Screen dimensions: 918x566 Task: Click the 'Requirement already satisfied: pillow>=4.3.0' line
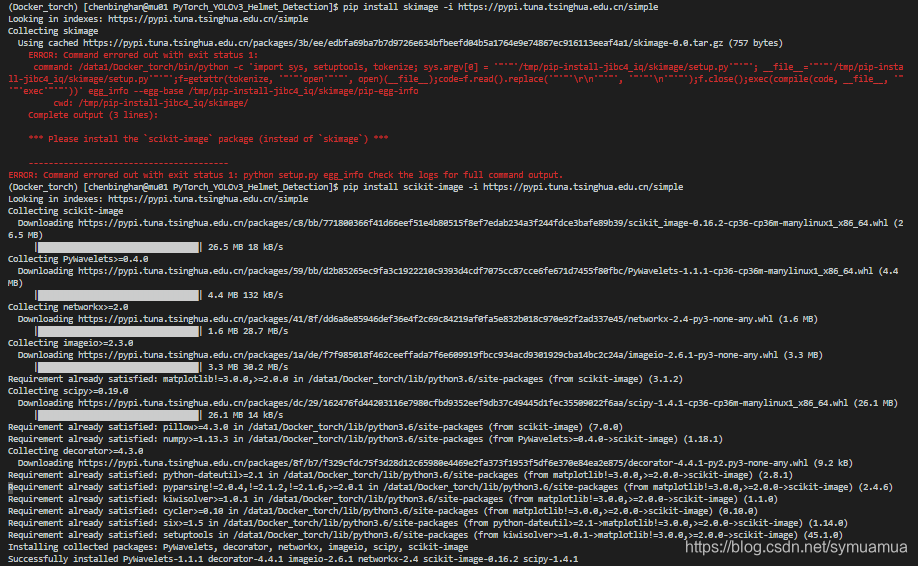click(315, 427)
